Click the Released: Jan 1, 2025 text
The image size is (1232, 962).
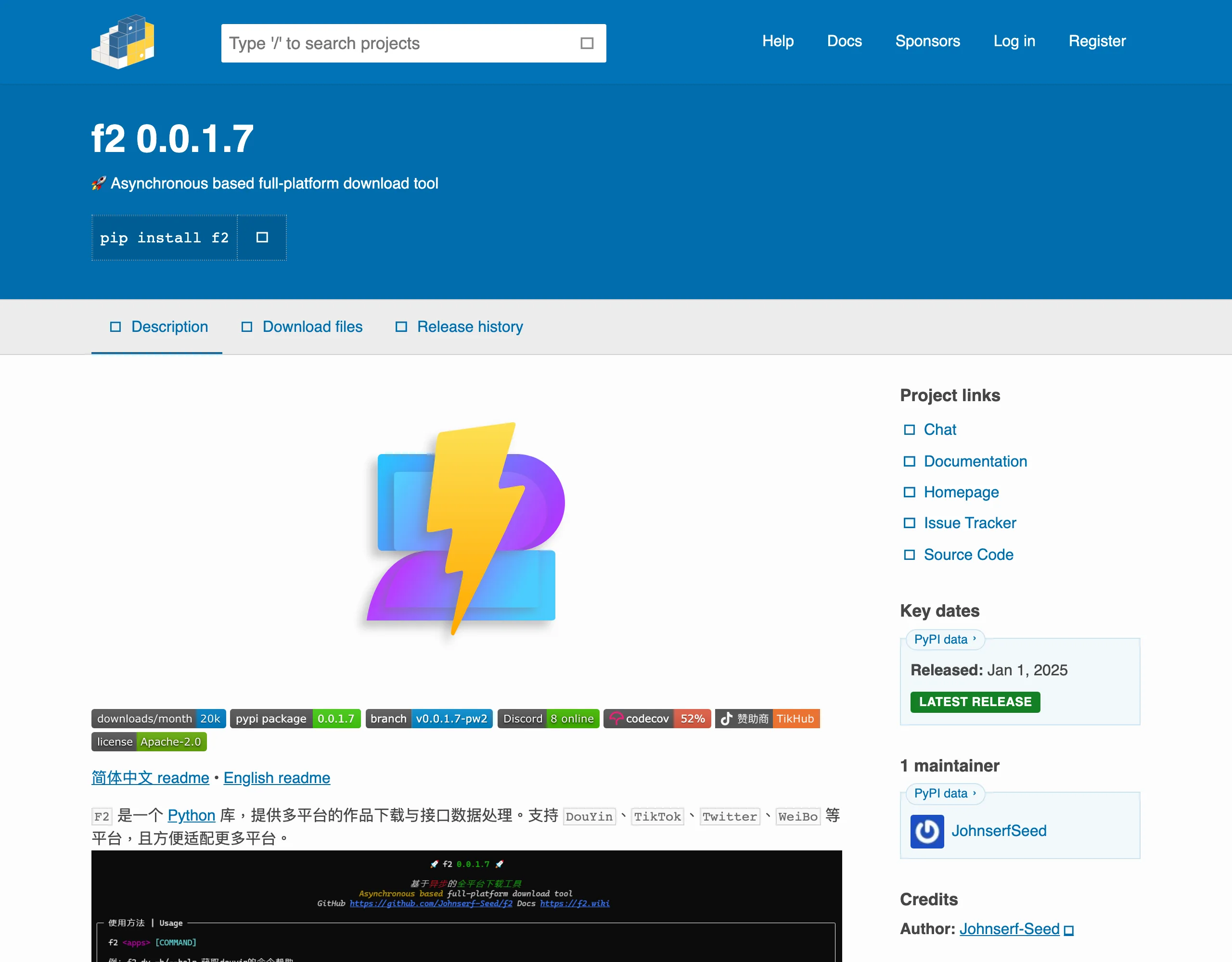coord(989,671)
